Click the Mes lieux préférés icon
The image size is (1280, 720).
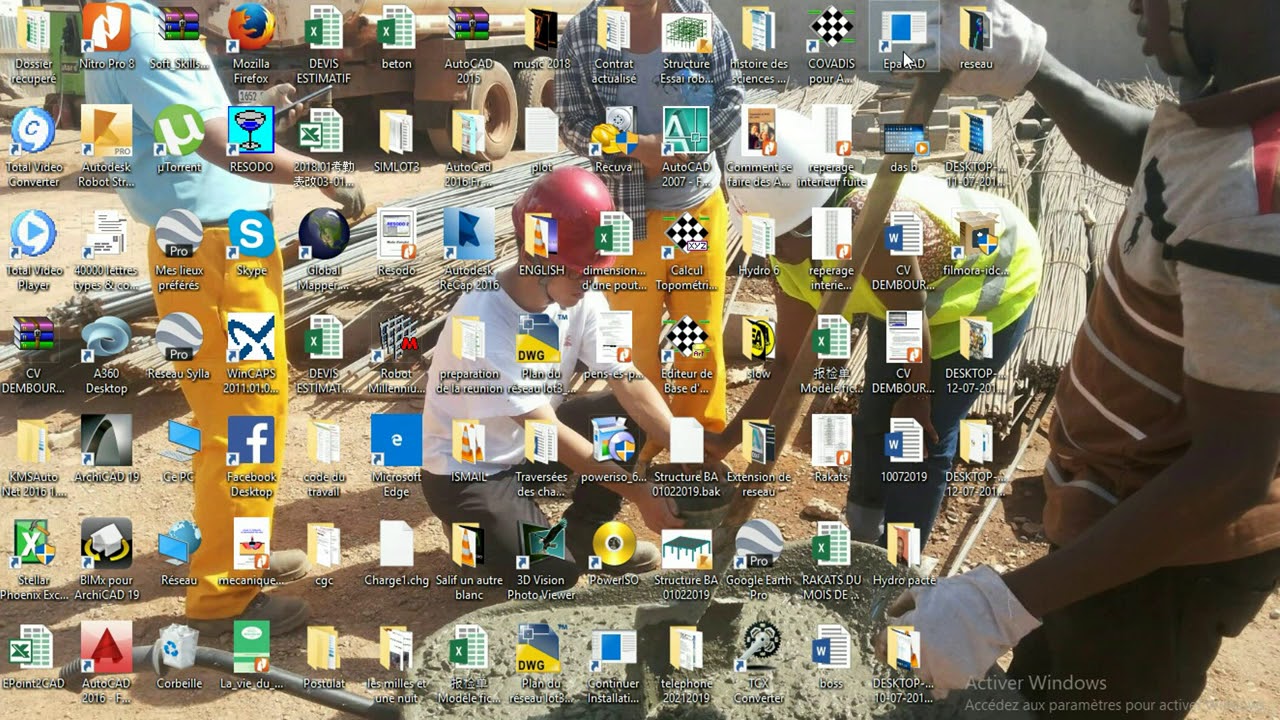(x=179, y=251)
